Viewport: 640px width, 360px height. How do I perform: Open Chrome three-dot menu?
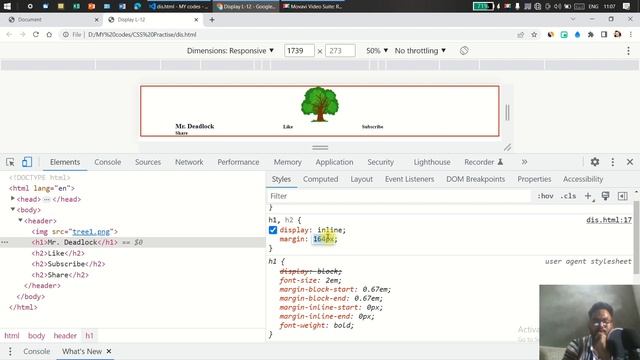coord(631,35)
